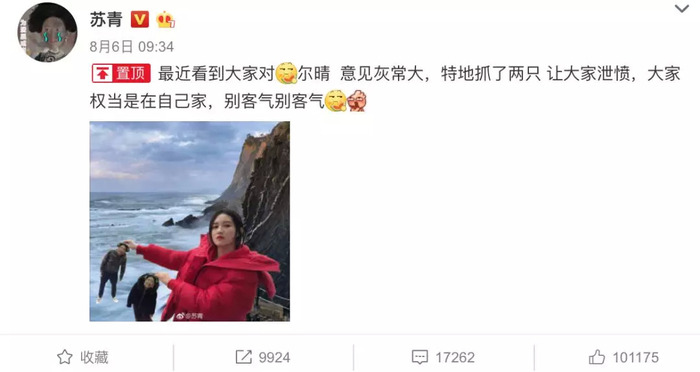Click the yummy-face emoji after 别客气
This screenshot has width=700, height=372.
click(335, 101)
